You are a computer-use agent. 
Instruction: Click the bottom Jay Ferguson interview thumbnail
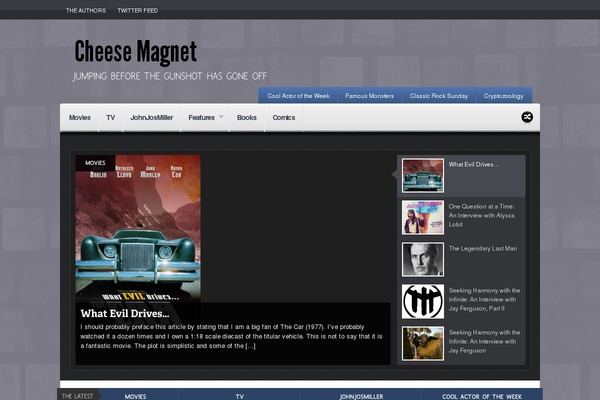423,343
